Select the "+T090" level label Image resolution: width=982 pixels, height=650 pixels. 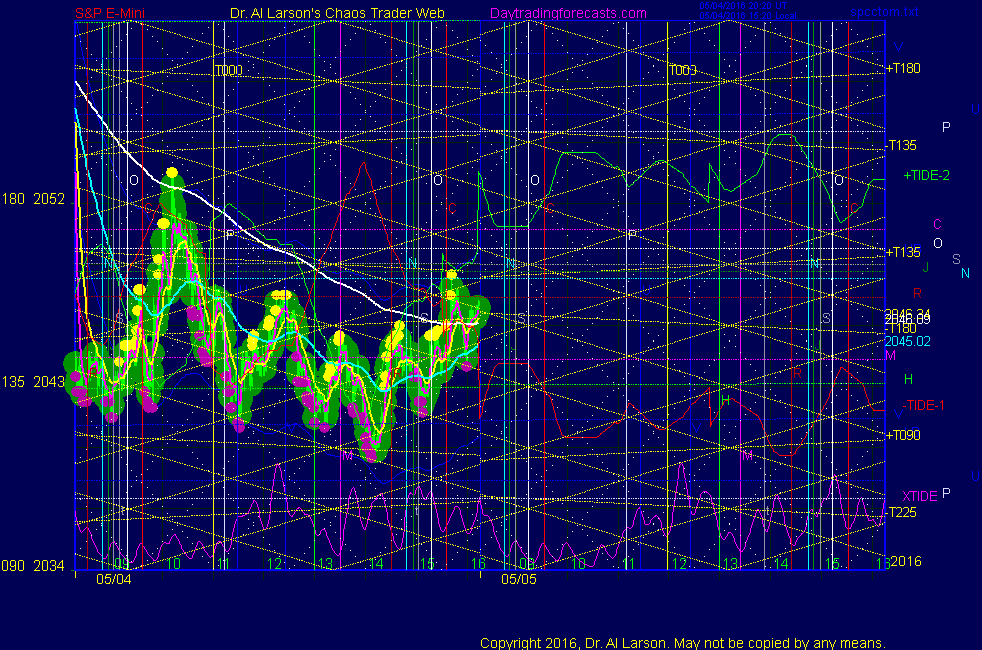903,435
